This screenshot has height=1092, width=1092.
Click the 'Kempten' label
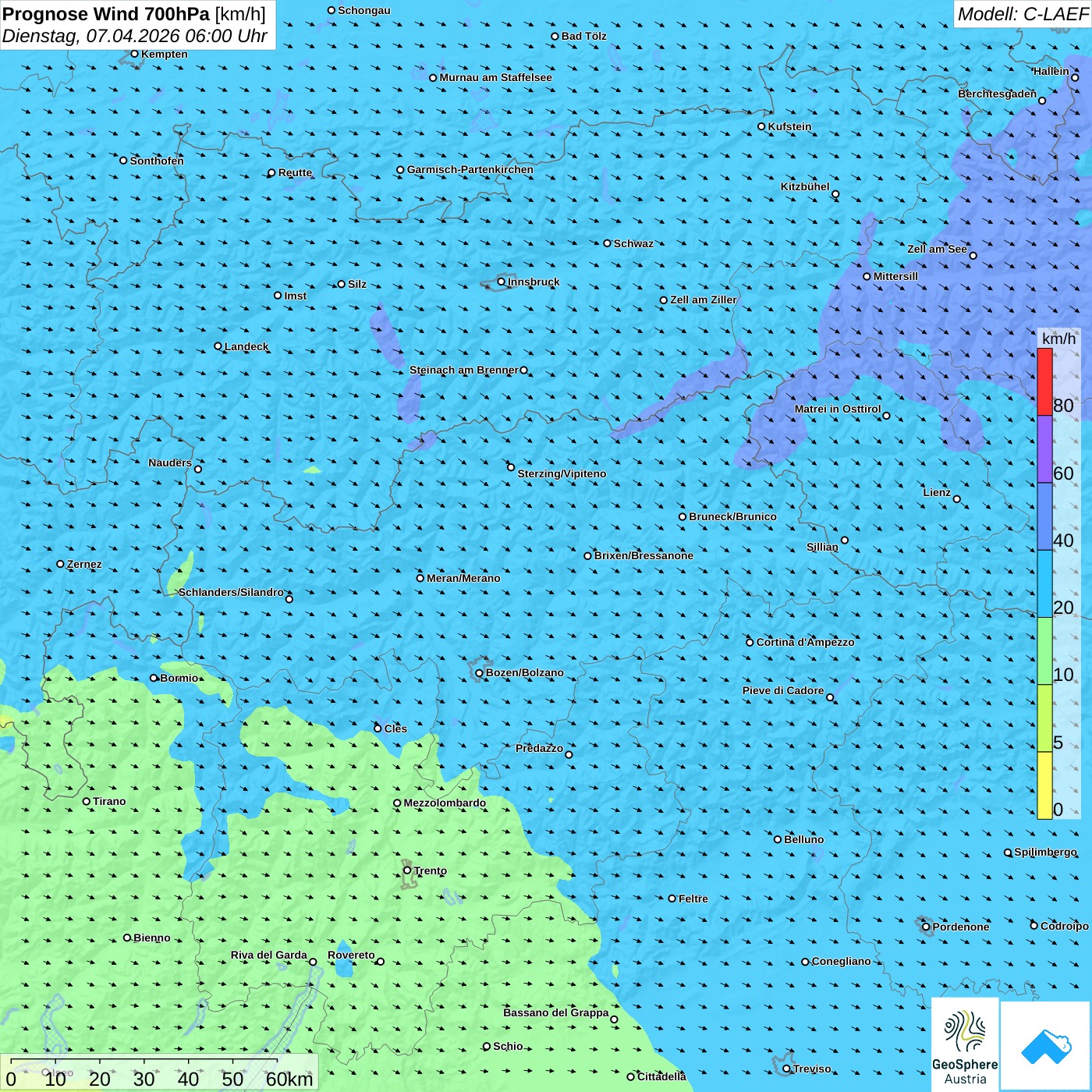click(164, 54)
